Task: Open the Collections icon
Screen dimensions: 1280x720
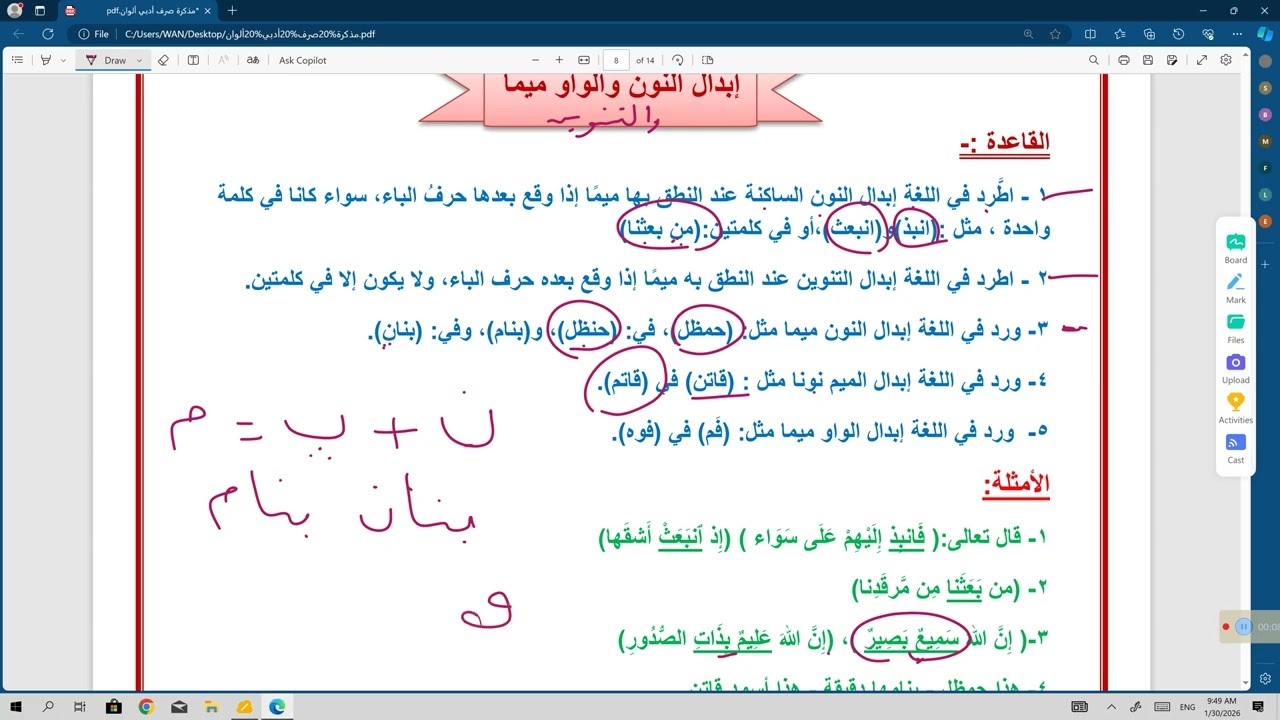Action: (x=1149, y=34)
